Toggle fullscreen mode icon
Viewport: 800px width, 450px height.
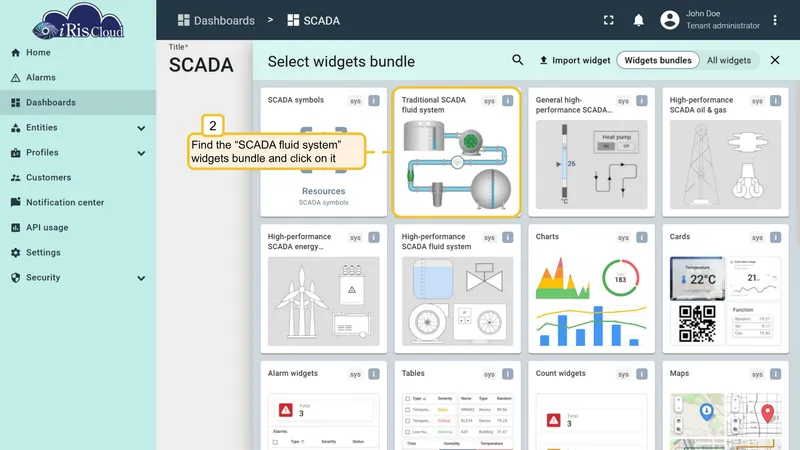pyautogui.click(x=609, y=20)
